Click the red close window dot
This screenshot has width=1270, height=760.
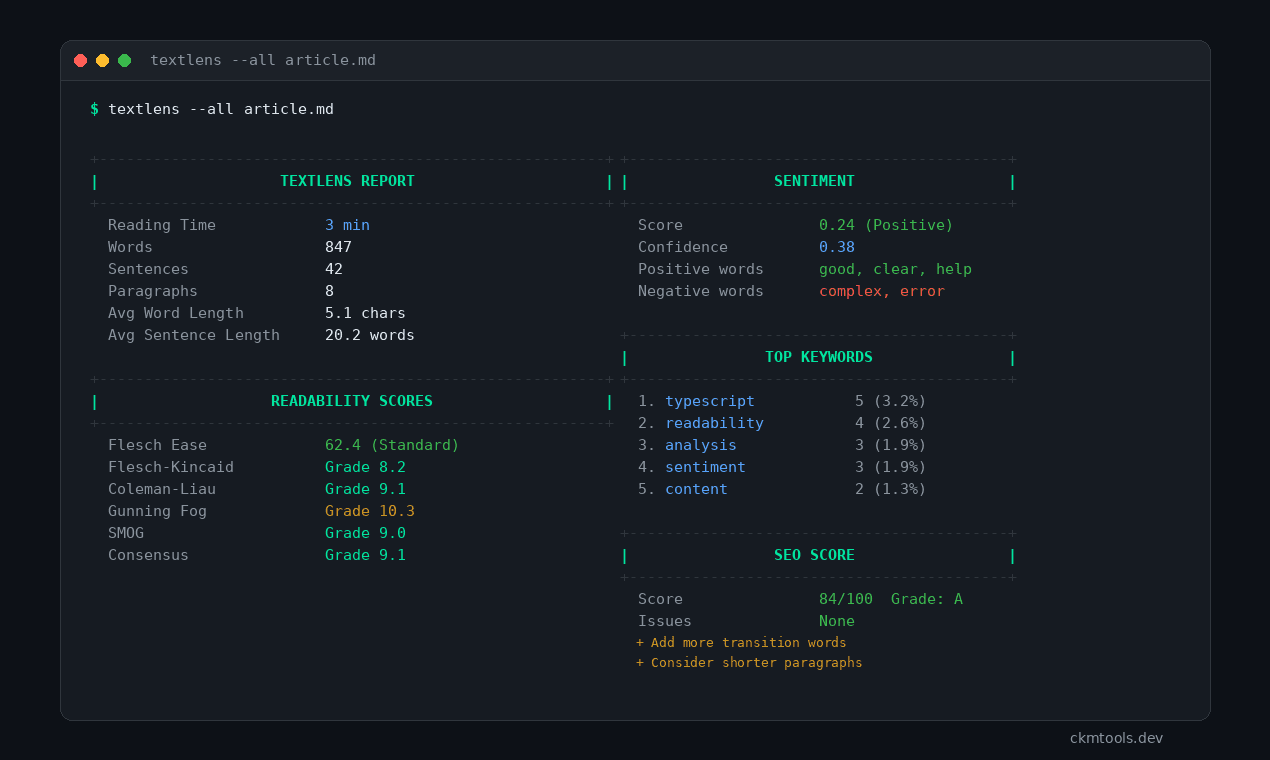81,61
